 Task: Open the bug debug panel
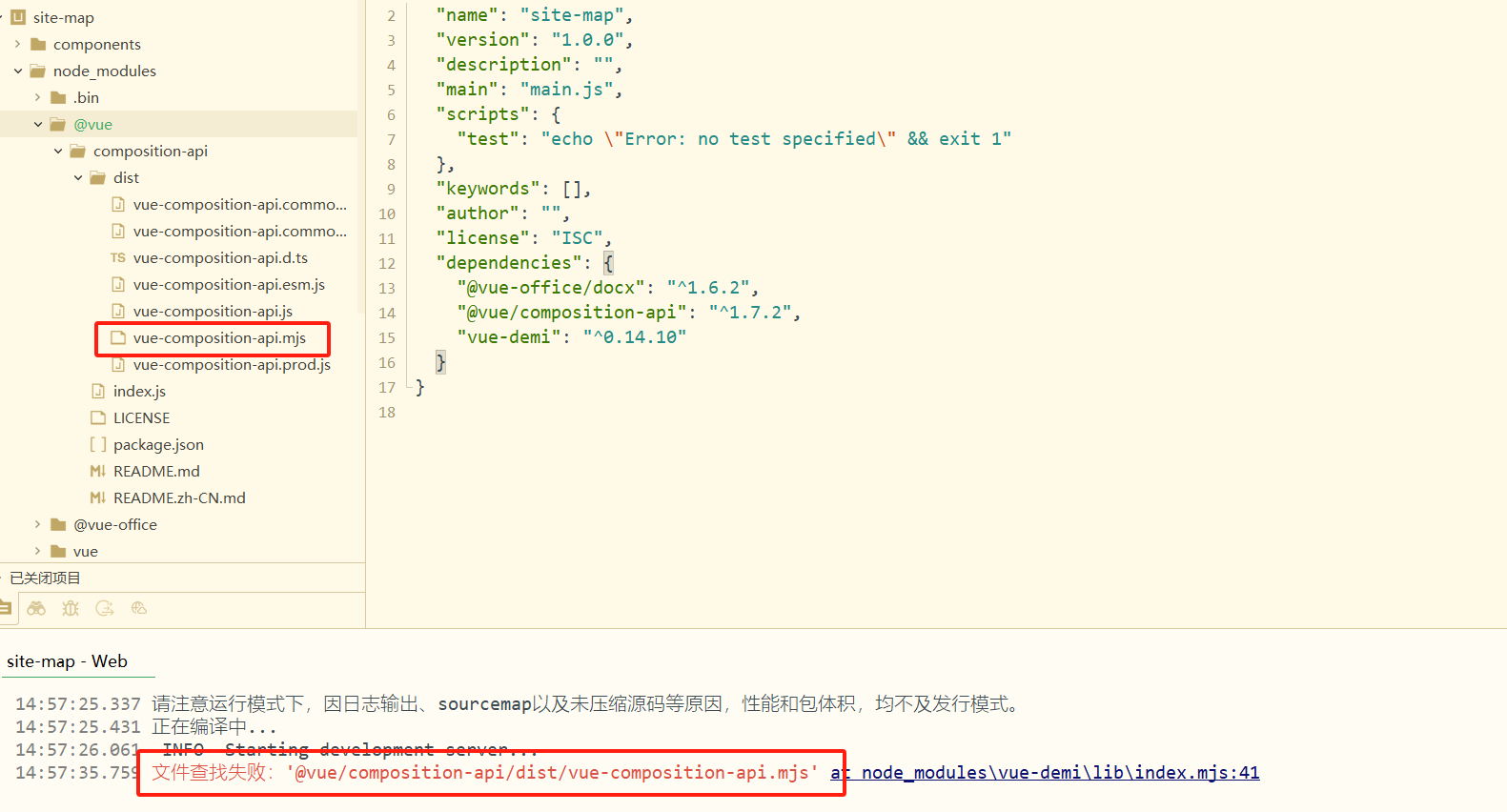[71, 608]
